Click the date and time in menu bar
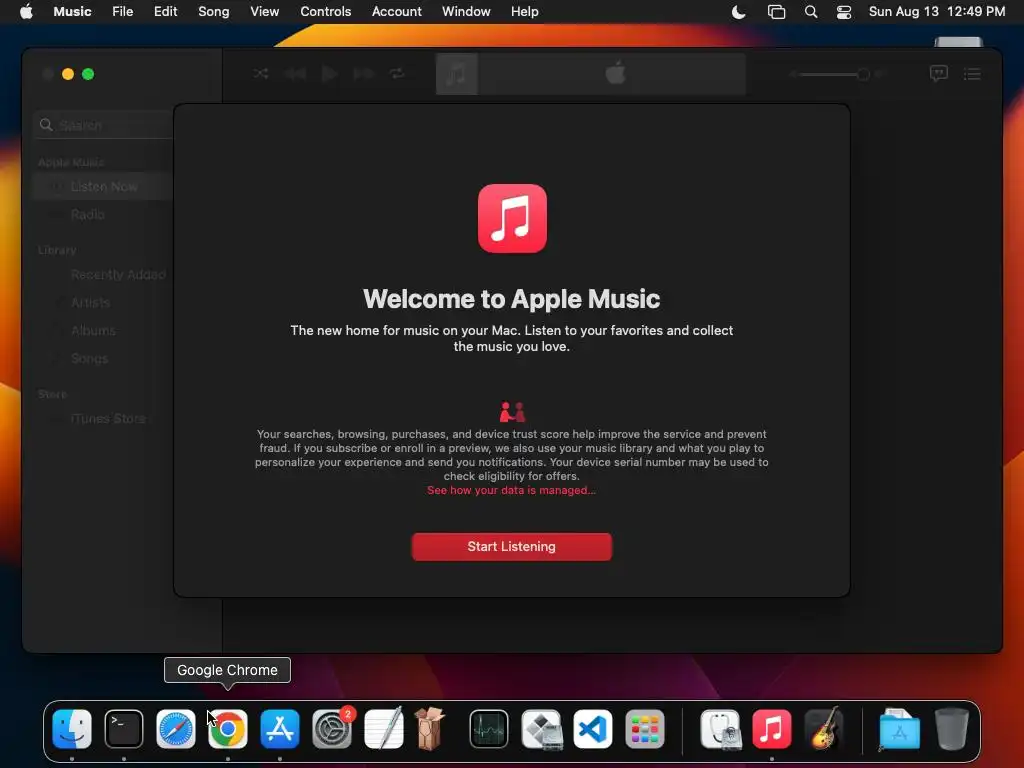Screen dimensions: 1024x768 tap(936, 12)
